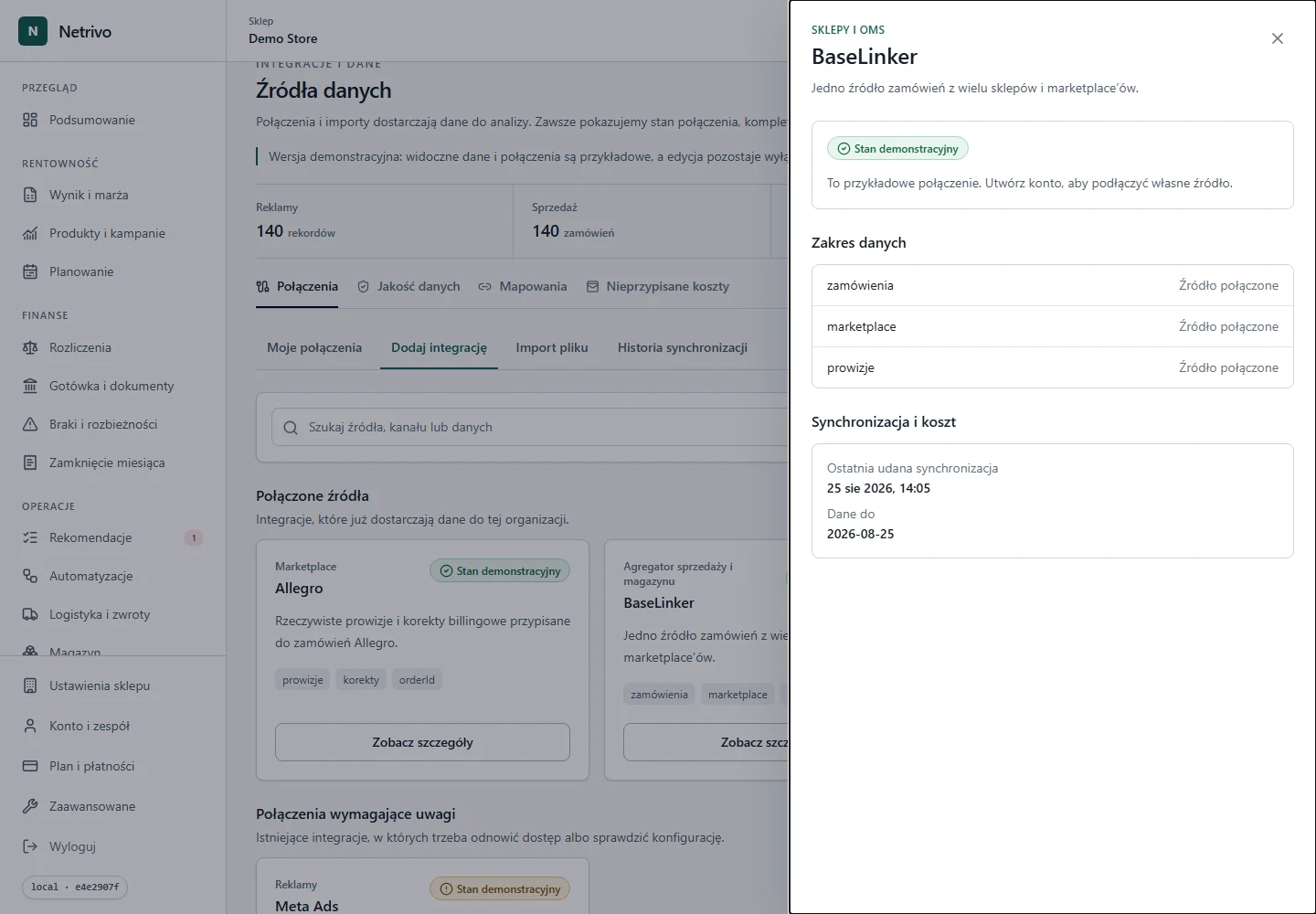The image size is (1316, 914).
Task: Click the marketplace row in Zakres danych
Action: [x=1053, y=327]
